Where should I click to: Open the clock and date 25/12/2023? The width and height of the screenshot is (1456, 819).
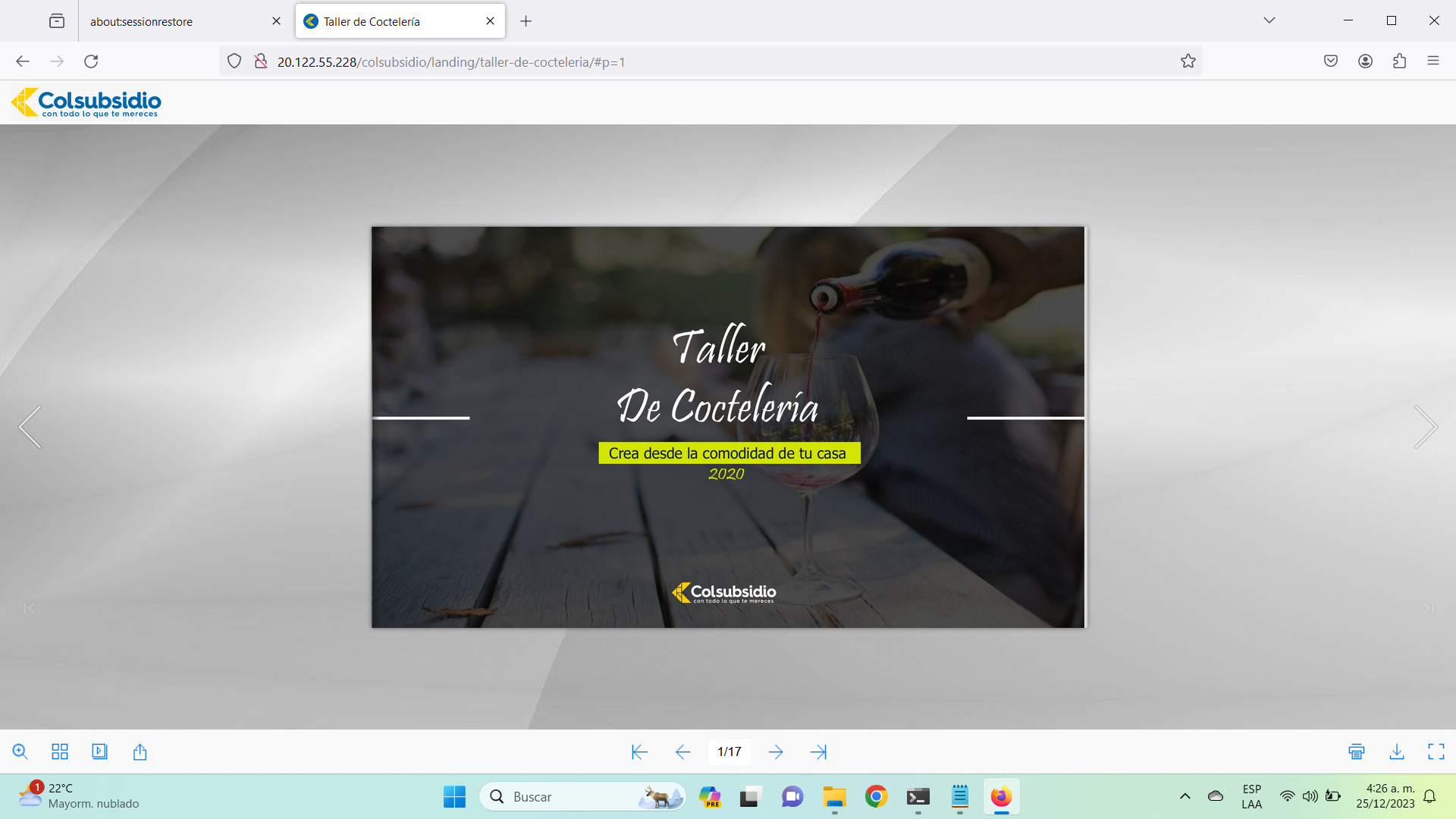coord(1385,796)
